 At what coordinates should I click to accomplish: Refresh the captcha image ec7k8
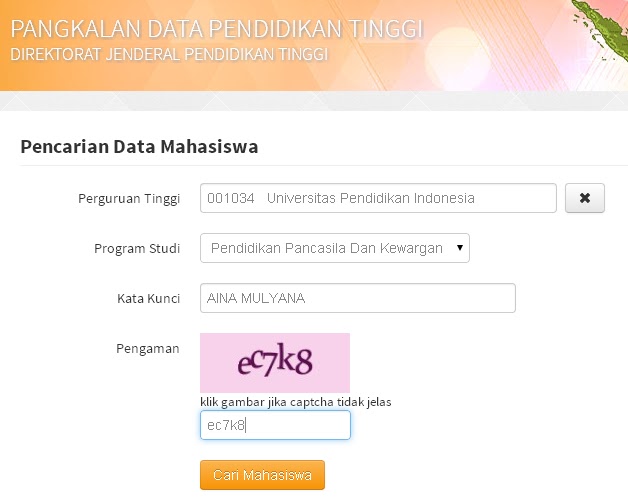click(275, 363)
